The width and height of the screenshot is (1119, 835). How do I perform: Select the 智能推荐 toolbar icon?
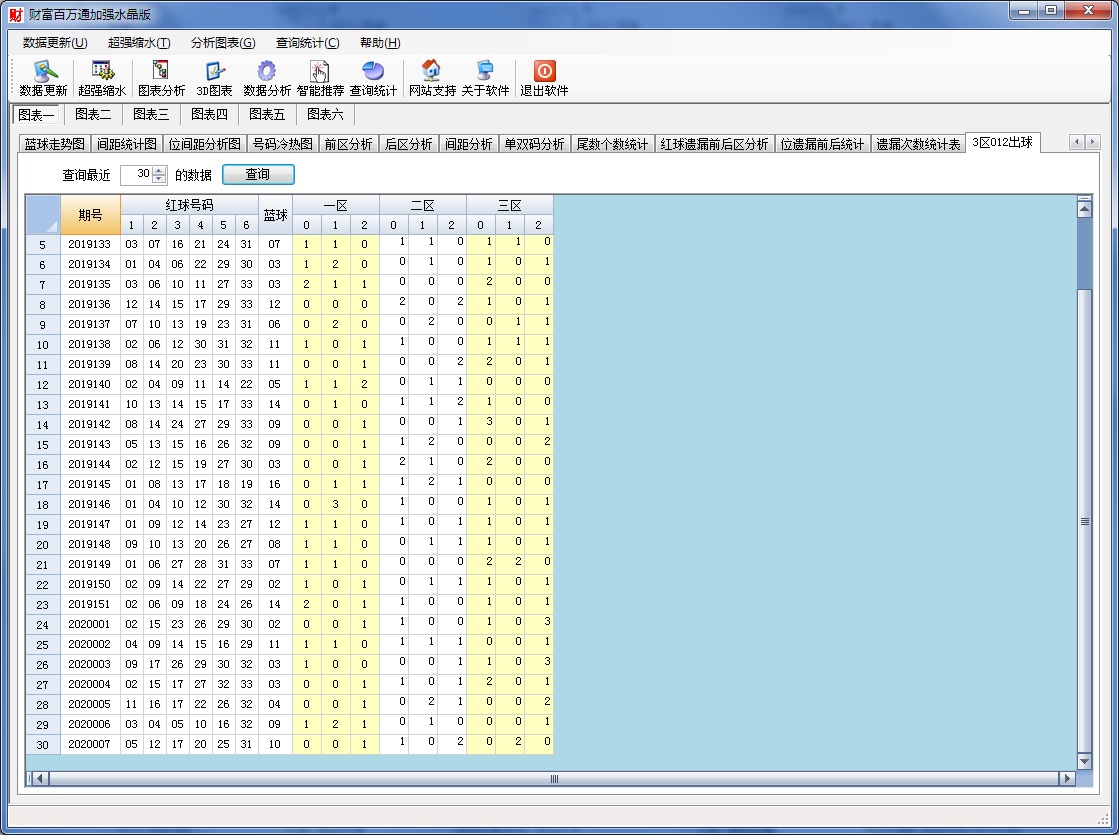pos(320,72)
